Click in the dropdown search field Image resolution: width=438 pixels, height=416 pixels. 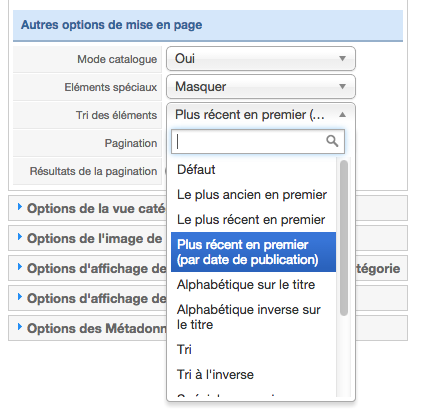pos(258,141)
